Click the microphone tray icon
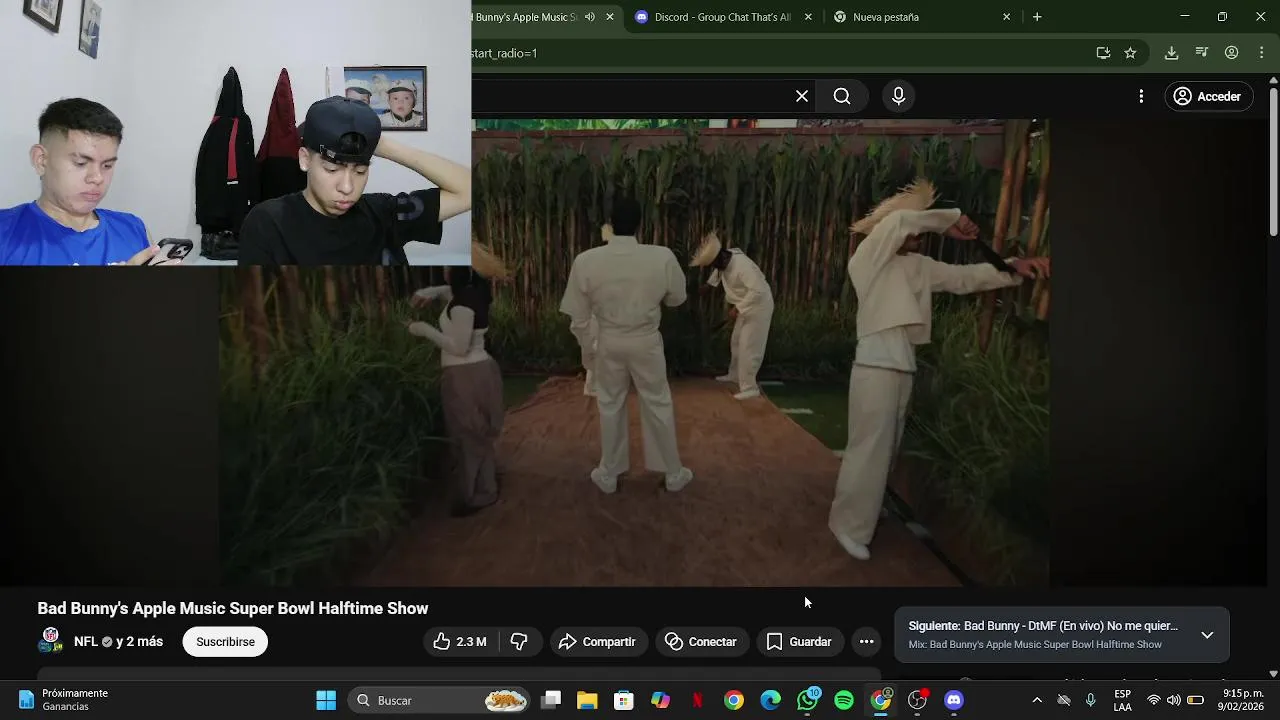The width and height of the screenshot is (1280, 720). pyautogui.click(x=1091, y=700)
